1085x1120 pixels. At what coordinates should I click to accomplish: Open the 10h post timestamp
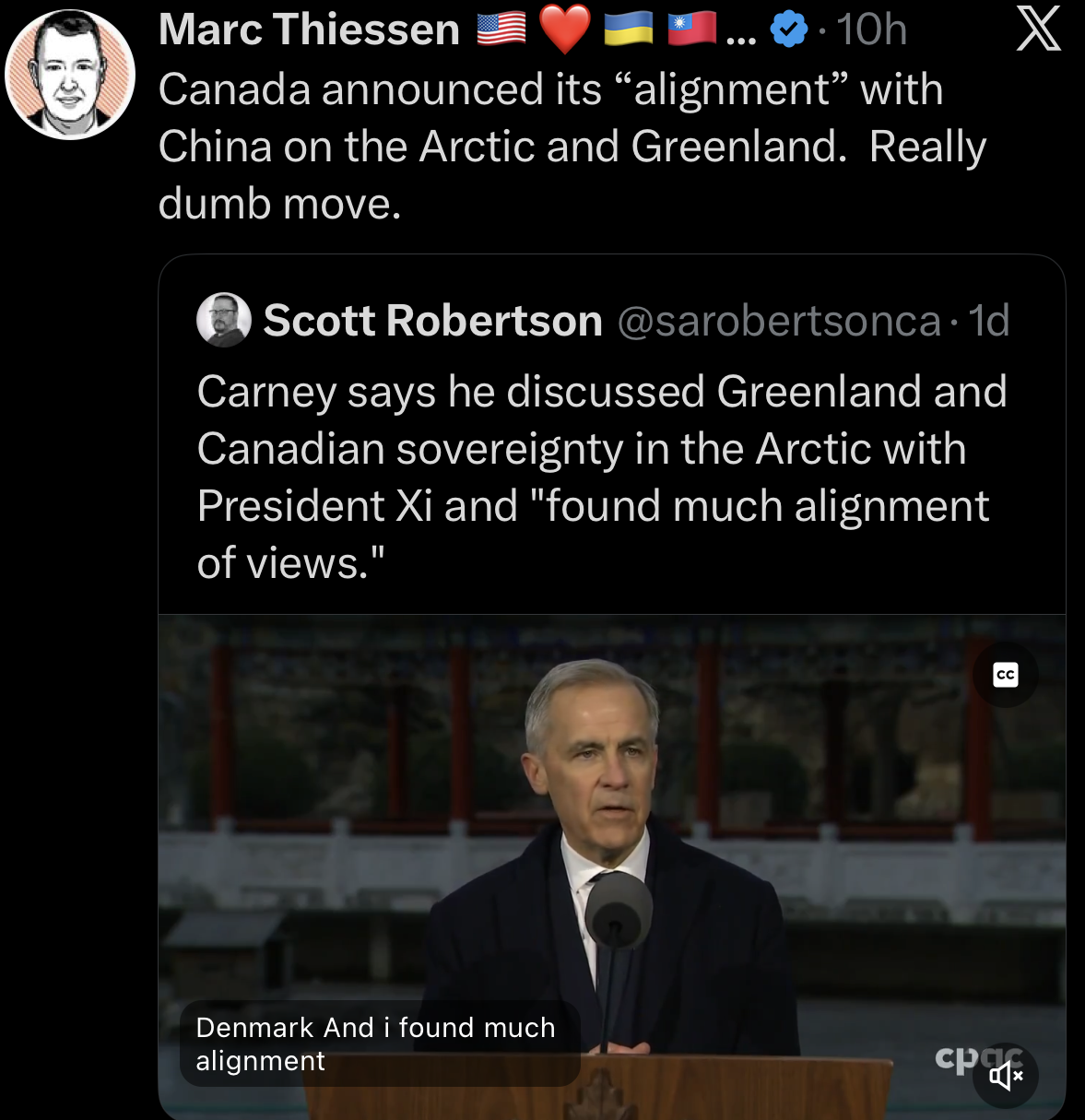[x=871, y=29]
